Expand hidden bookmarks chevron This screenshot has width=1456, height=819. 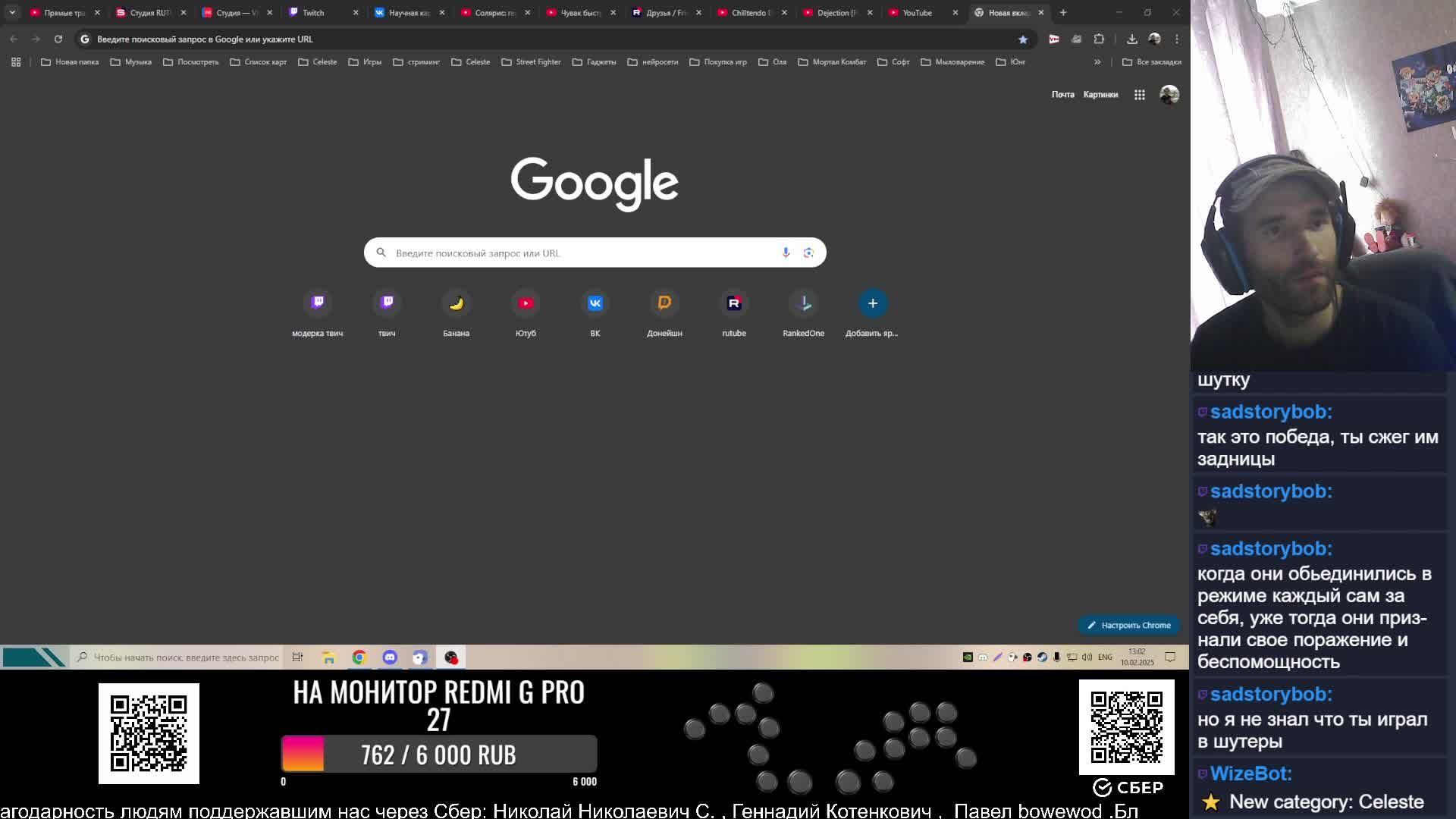[1097, 62]
